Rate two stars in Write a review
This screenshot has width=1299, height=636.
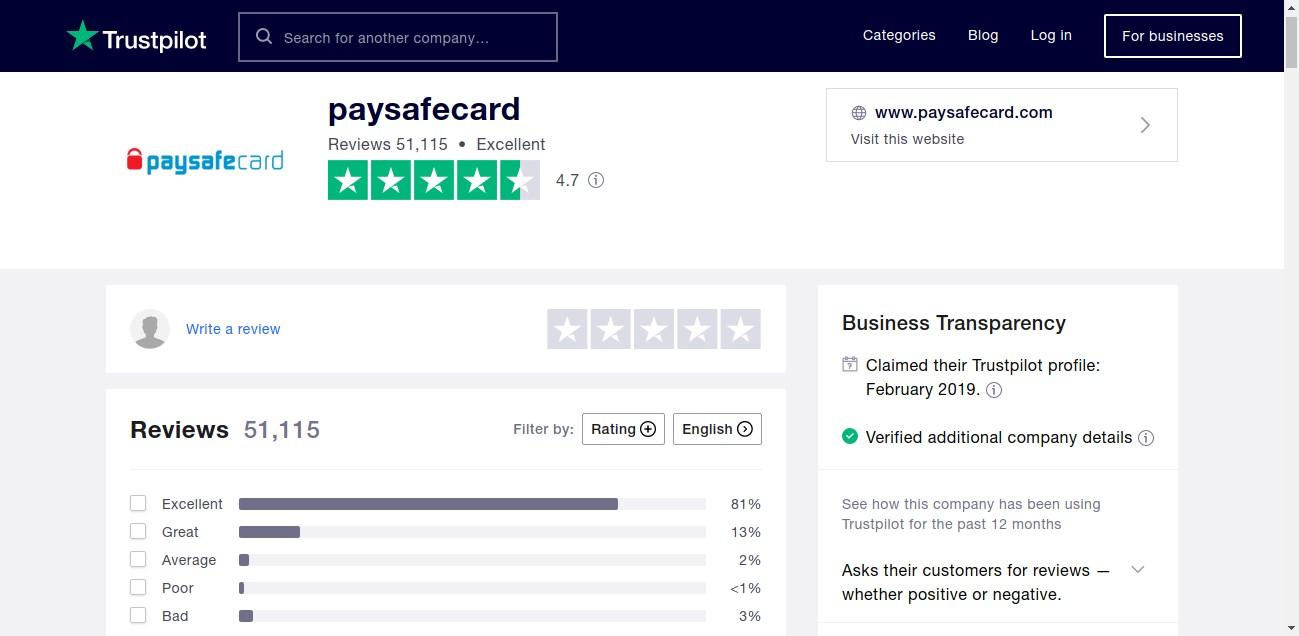coord(610,329)
